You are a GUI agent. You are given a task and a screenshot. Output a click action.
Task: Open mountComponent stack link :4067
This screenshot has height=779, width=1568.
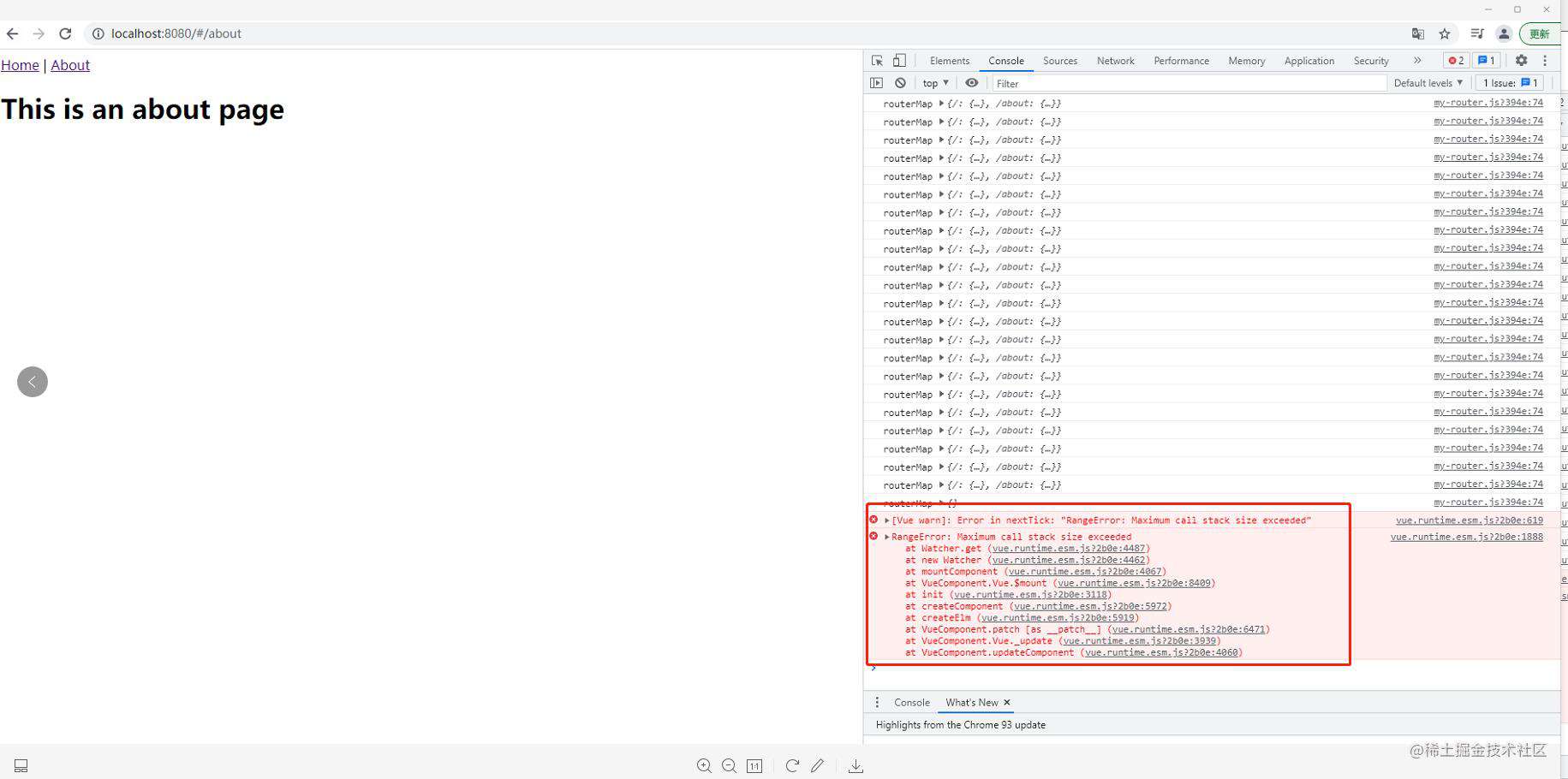[x=1085, y=572]
